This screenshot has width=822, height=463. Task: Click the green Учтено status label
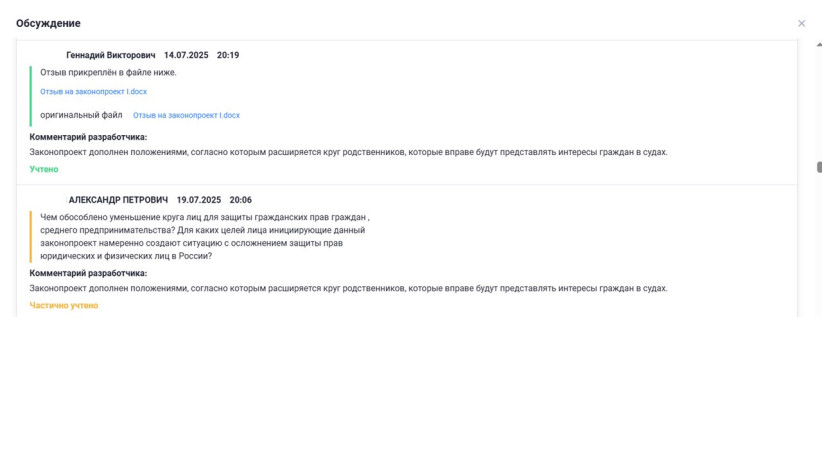tap(44, 169)
